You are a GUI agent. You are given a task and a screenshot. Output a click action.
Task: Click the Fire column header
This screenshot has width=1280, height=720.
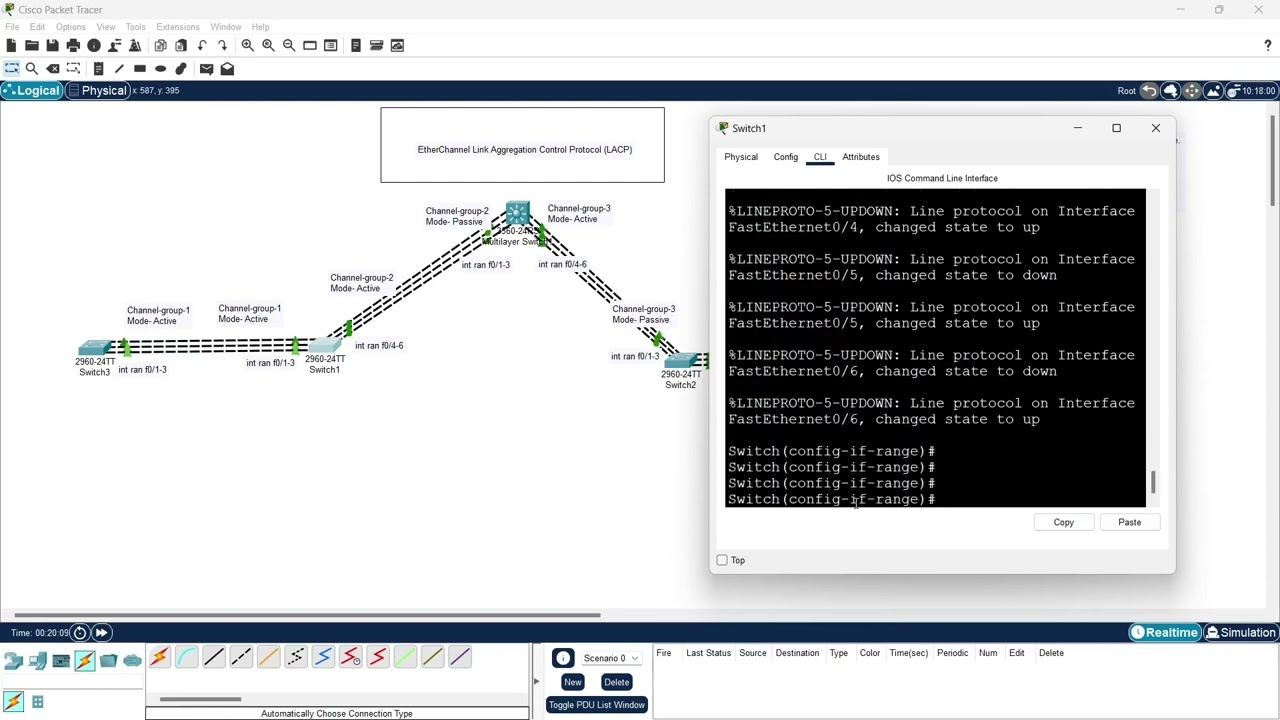coord(664,653)
